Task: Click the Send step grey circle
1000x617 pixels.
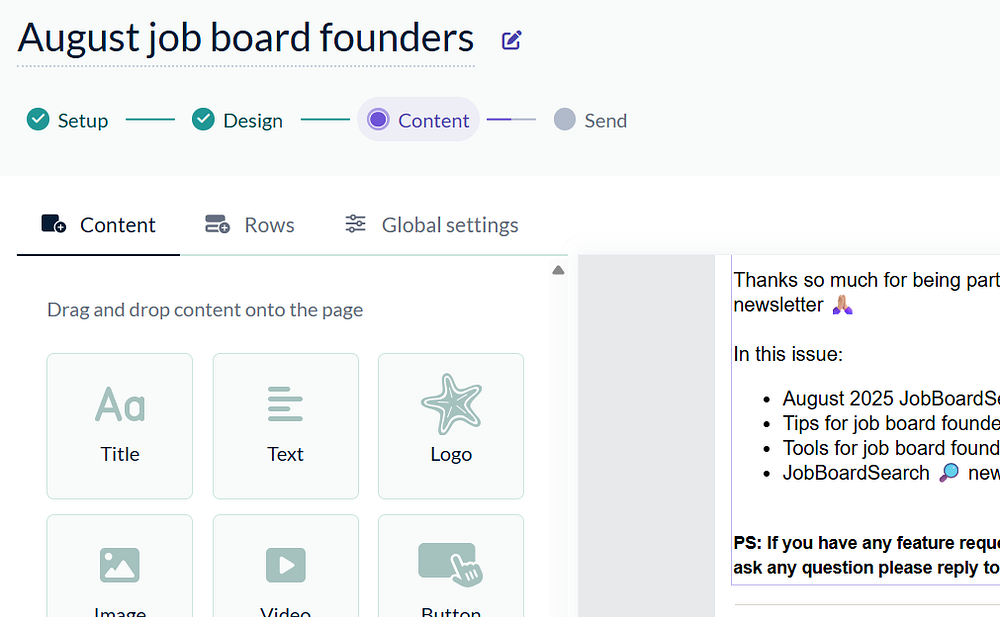Action: pyautogui.click(x=565, y=120)
